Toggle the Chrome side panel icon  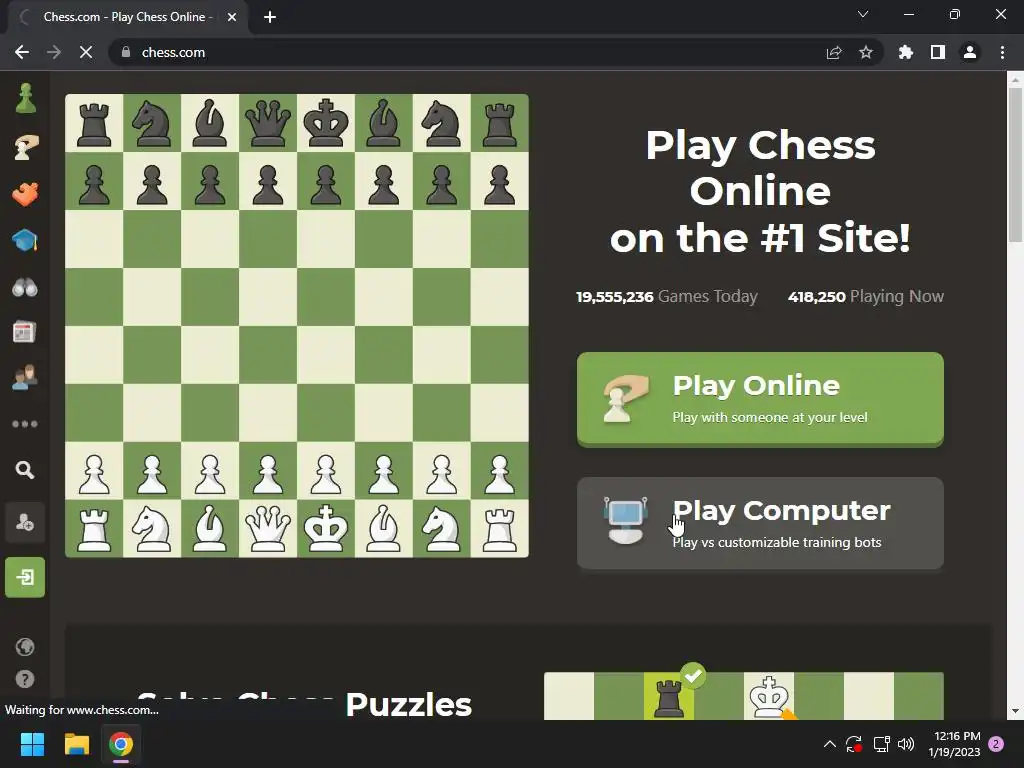(938, 52)
